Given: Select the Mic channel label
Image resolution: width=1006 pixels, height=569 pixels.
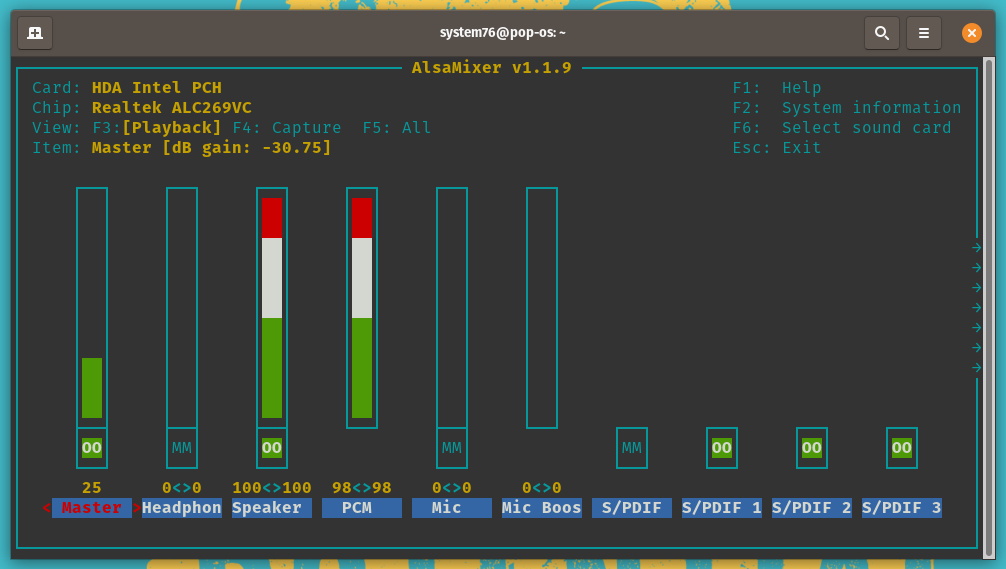Looking at the screenshot, I should (452, 507).
